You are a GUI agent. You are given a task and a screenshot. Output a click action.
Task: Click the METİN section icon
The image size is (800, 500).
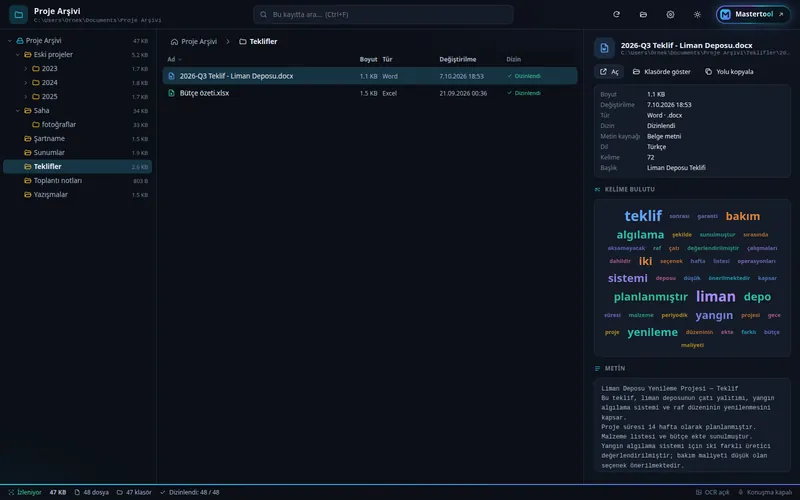point(597,368)
